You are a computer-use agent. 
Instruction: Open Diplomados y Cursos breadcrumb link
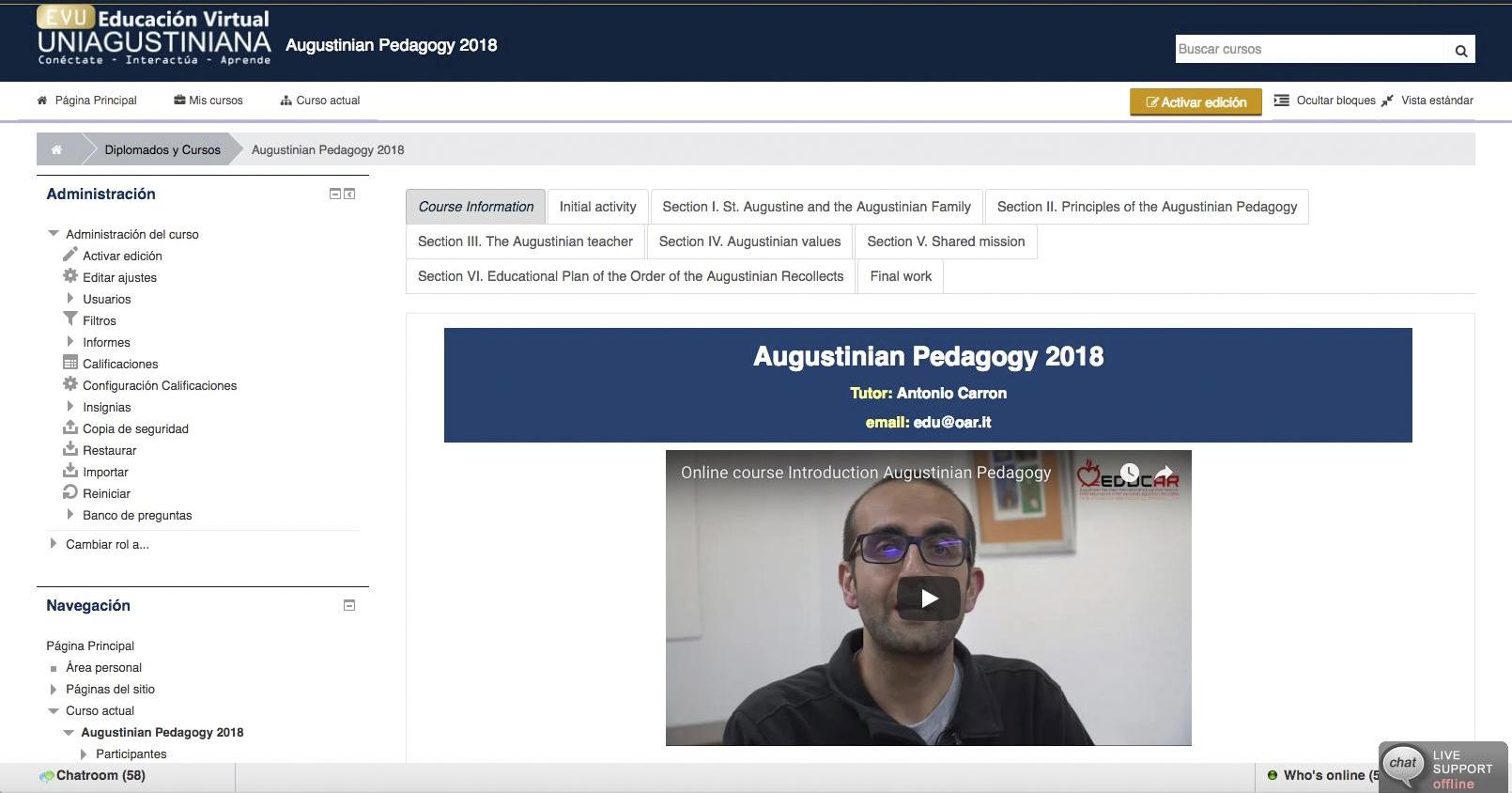coord(162,149)
